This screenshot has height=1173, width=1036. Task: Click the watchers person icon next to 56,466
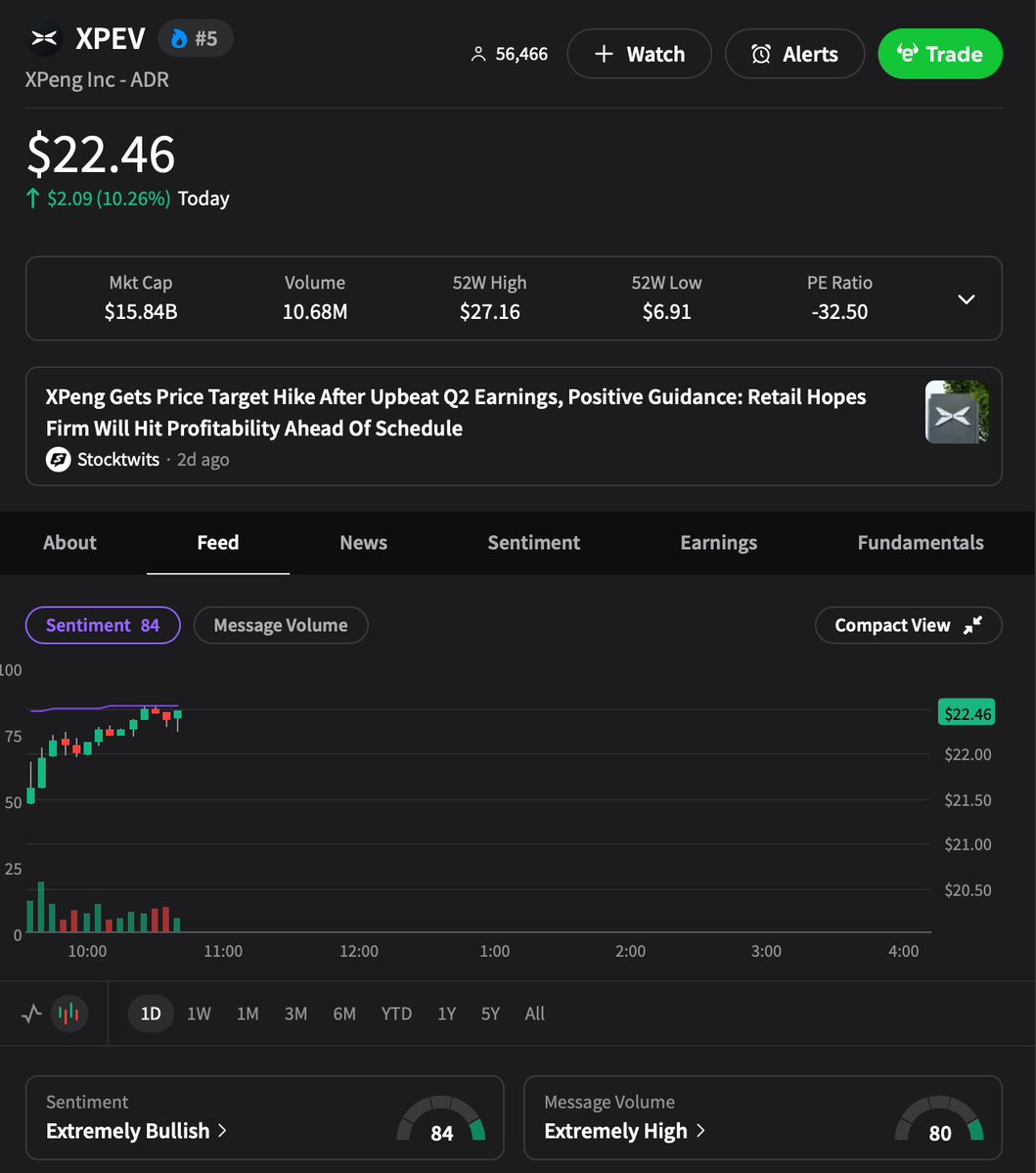[478, 54]
